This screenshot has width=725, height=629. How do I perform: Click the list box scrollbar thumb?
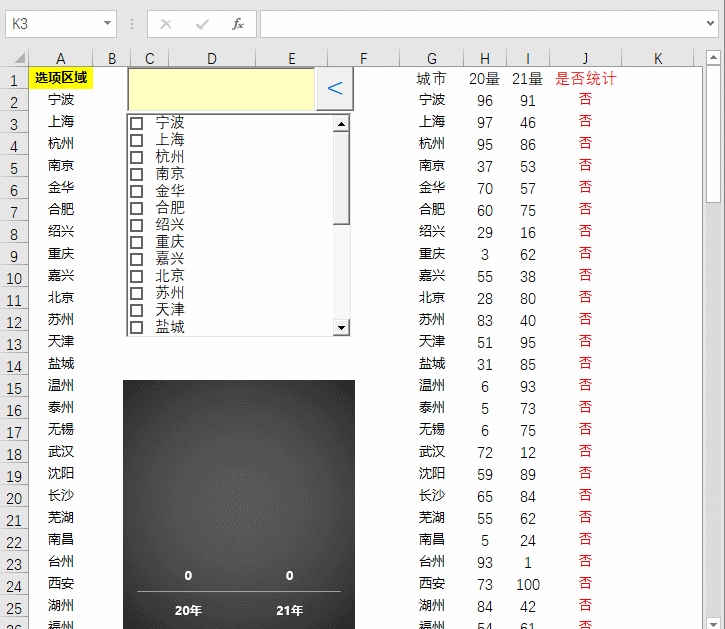pyautogui.click(x=341, y=178)
